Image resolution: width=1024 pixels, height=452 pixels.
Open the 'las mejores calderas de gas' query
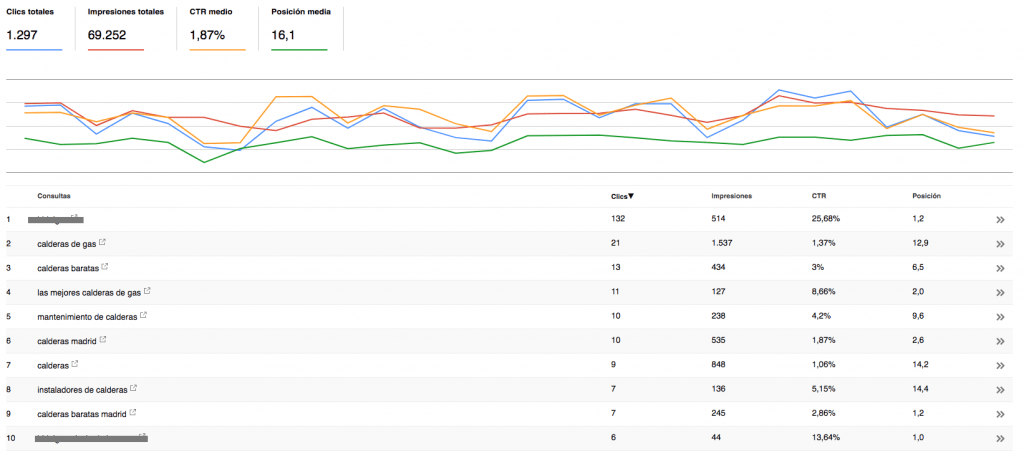tap(89, 293)
